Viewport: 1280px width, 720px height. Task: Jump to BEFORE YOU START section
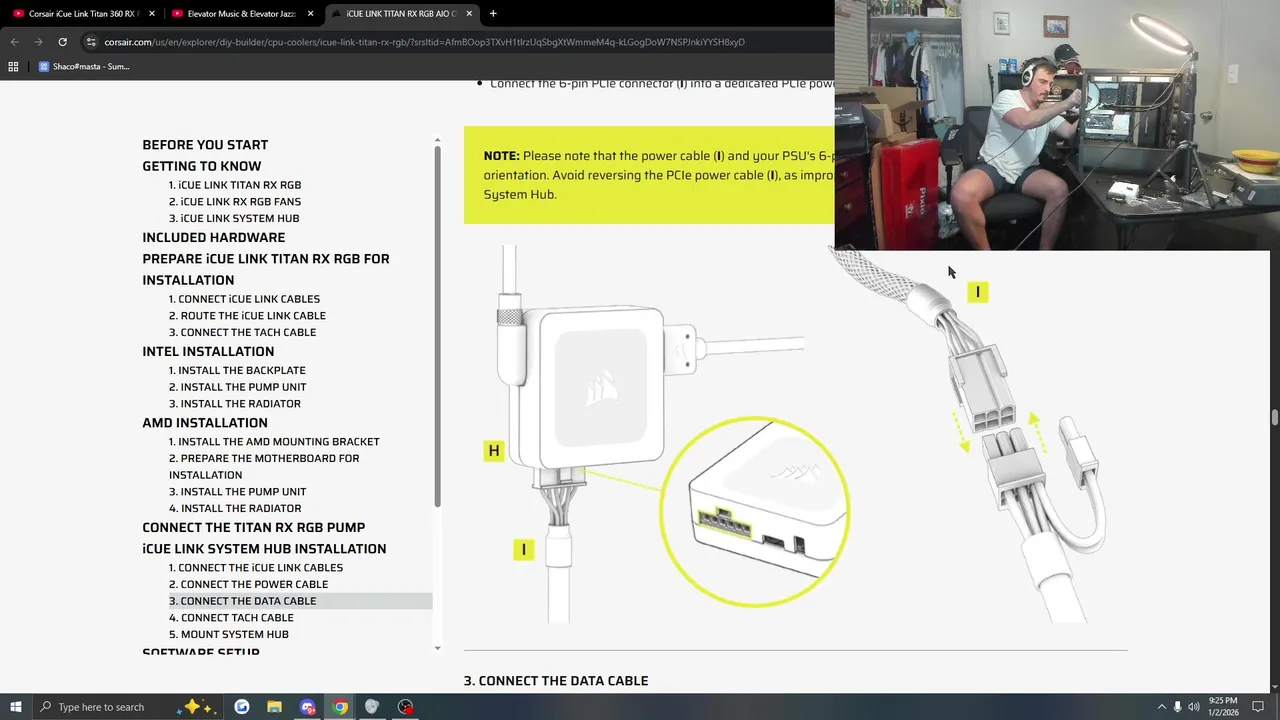[205, 145]
